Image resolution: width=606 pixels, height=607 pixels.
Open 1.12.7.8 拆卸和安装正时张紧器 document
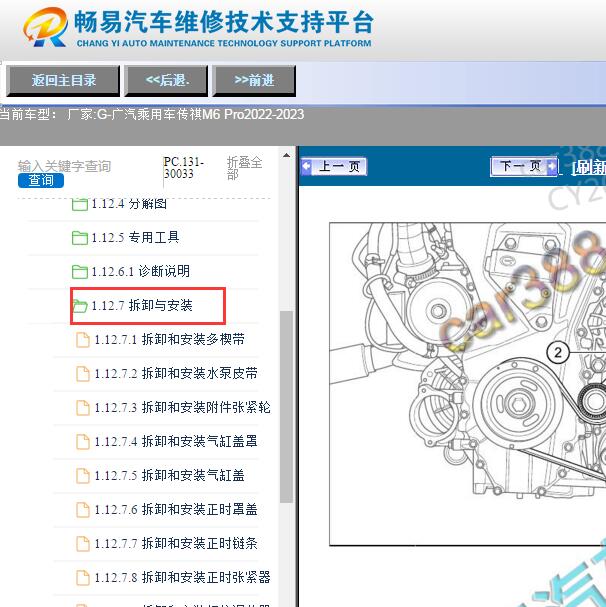182,577
